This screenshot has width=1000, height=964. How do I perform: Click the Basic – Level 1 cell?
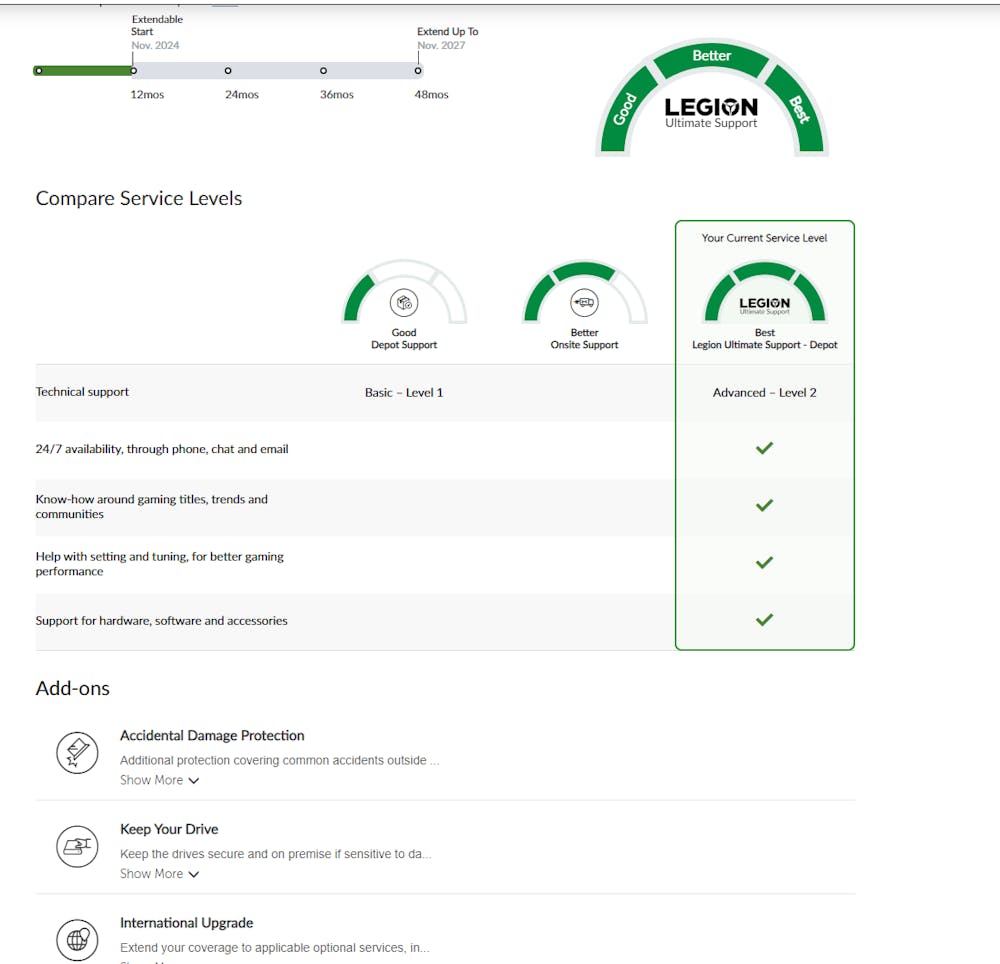[x=404, y=393]
